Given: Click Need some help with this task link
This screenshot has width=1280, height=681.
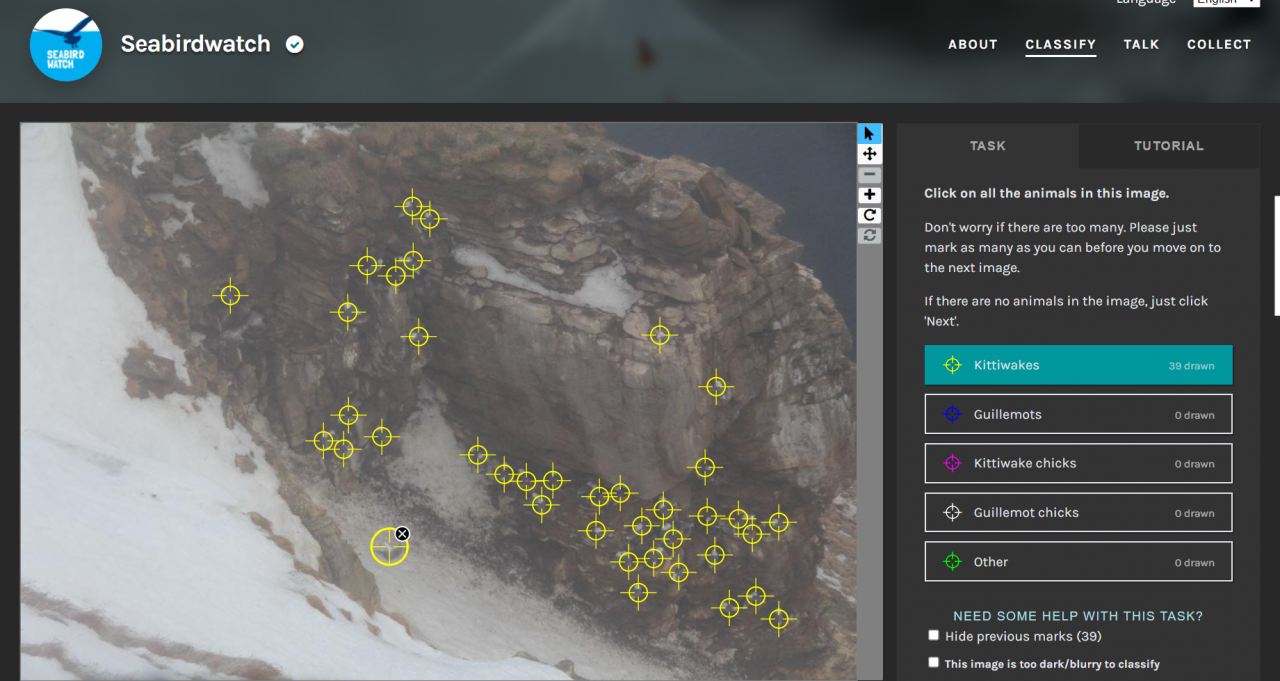Looking at the screenshot, I should tap(1078, 616).
